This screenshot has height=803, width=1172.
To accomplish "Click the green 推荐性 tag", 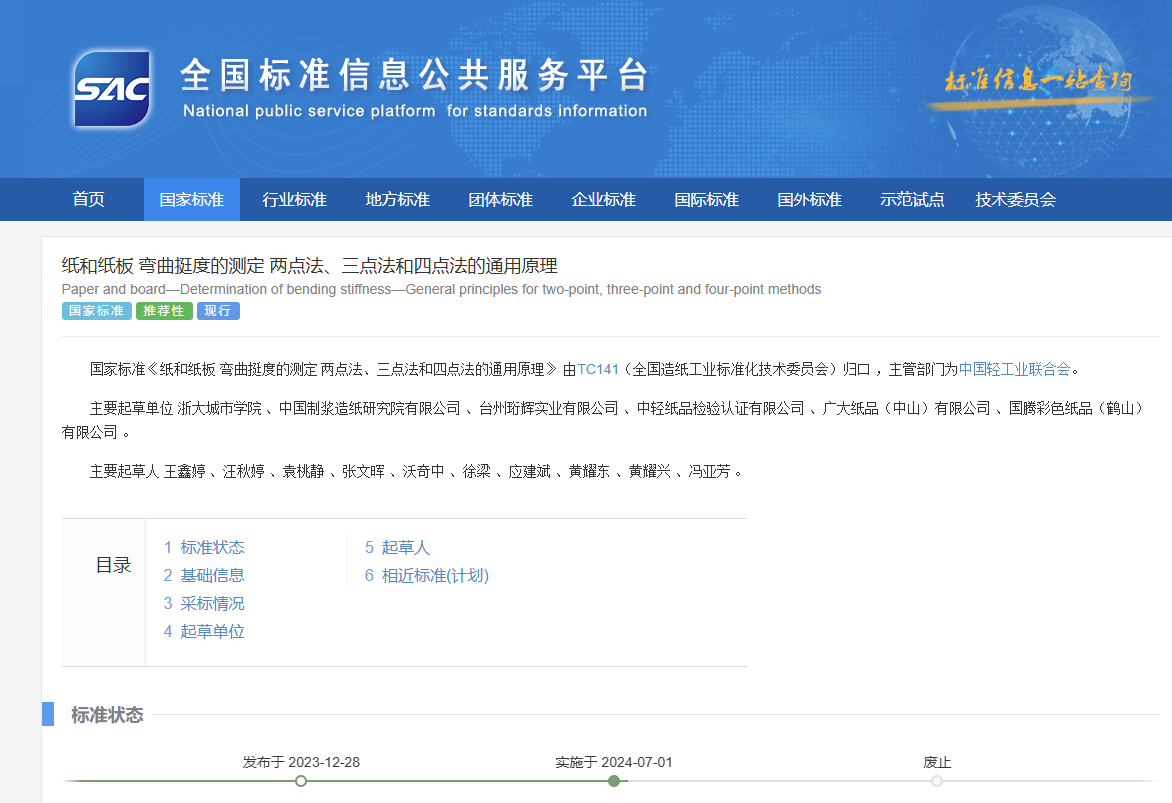I will pos(164,311).
